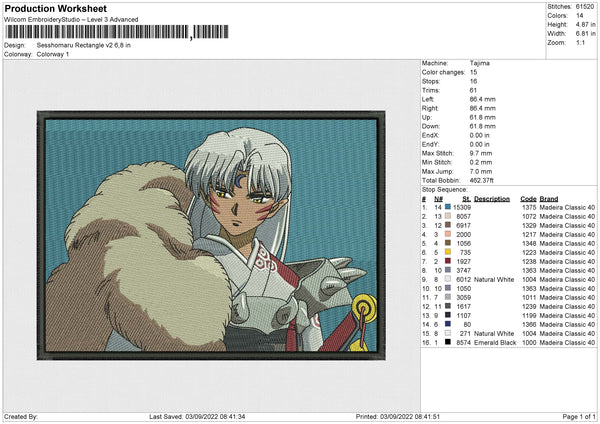Click the Trims value 61

[x=473, y=90]
